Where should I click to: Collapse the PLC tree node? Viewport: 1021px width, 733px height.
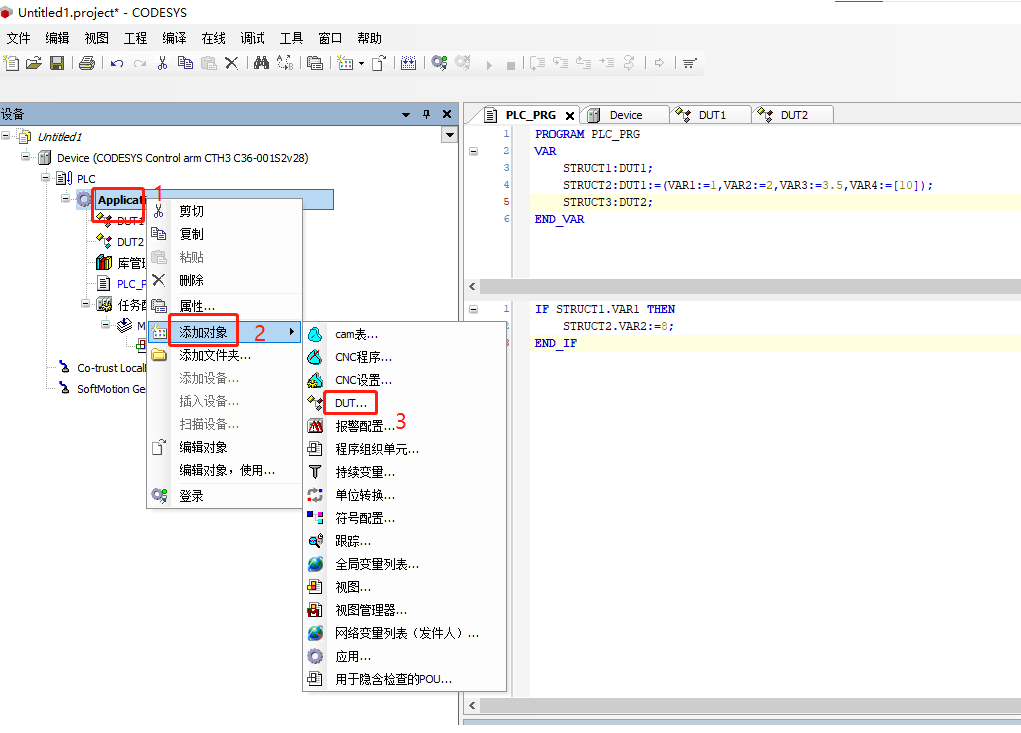46,177
